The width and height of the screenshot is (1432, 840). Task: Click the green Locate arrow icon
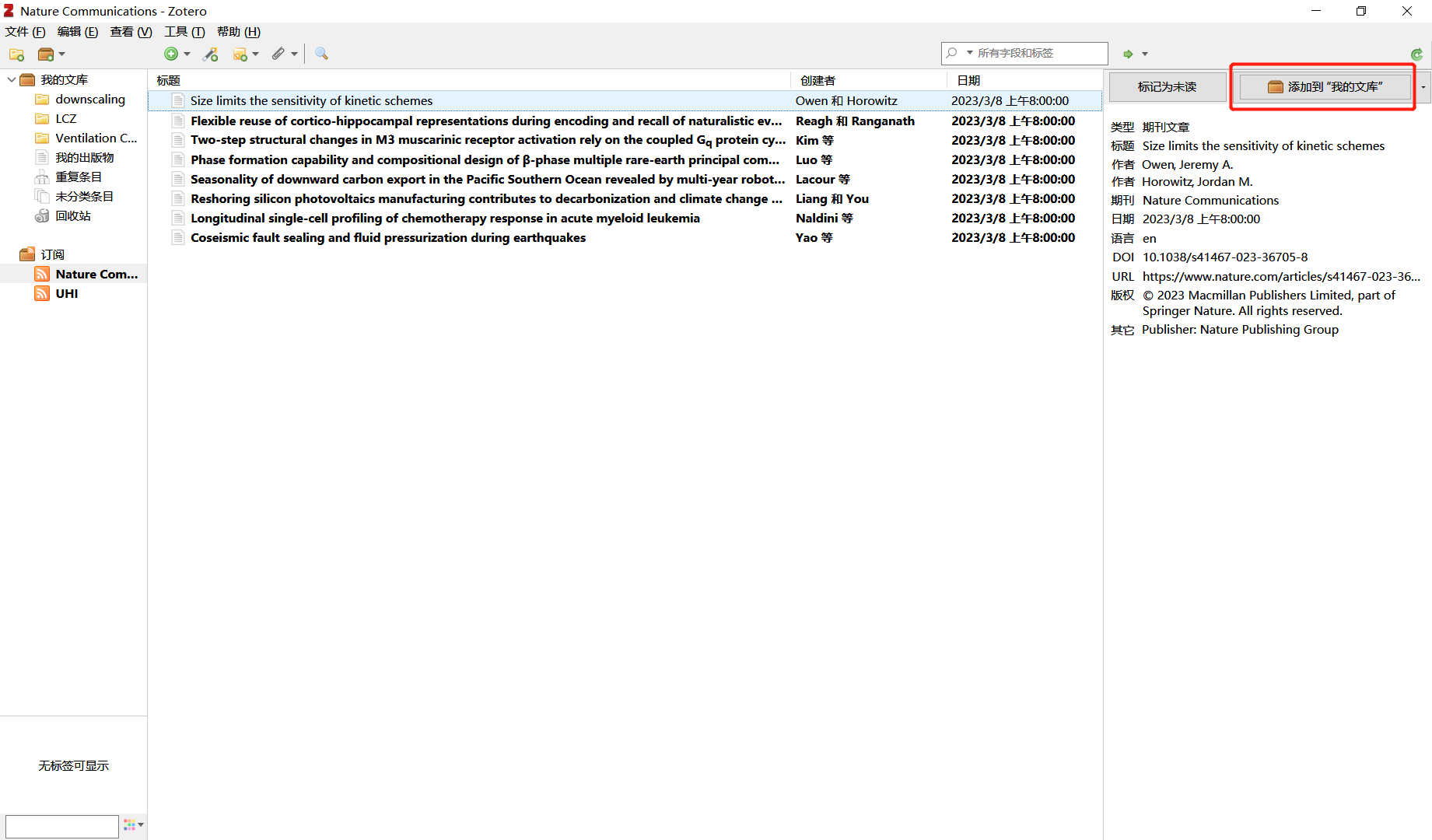pos(1128,54)
